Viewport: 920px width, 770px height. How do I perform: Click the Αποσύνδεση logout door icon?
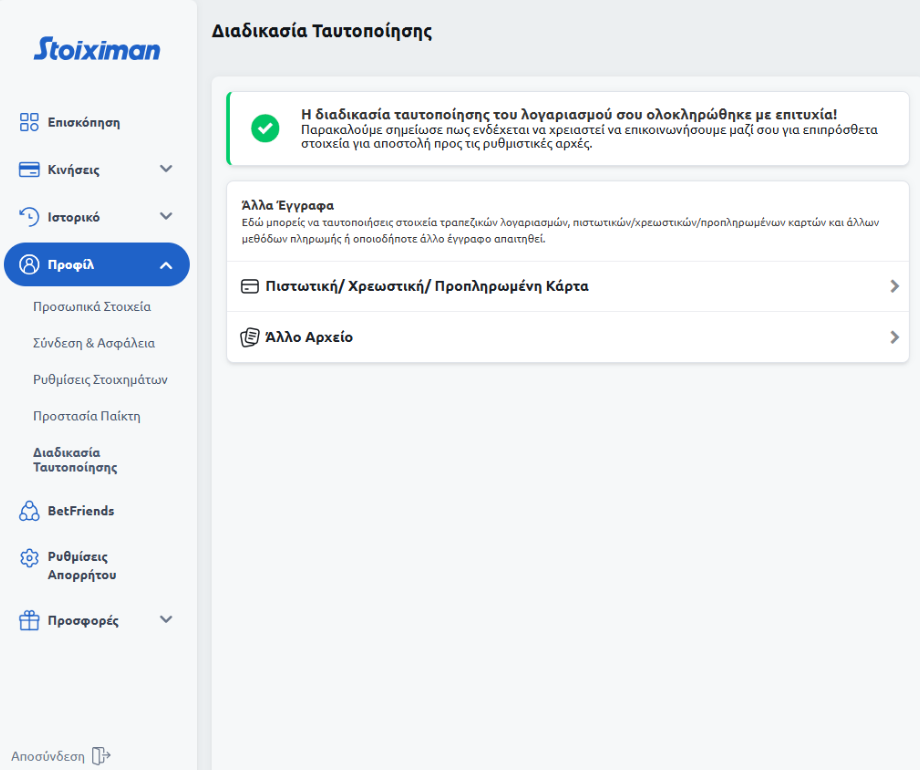tap(100, 756)
